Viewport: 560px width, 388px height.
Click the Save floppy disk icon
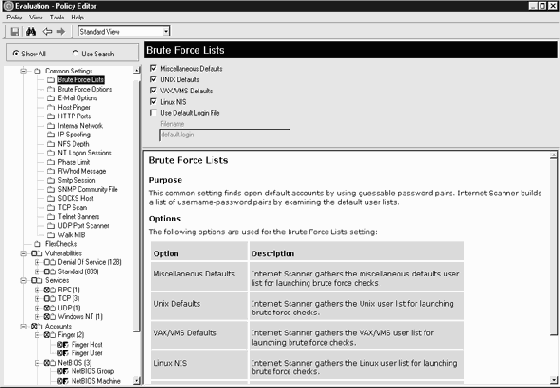tap(15, 32)
